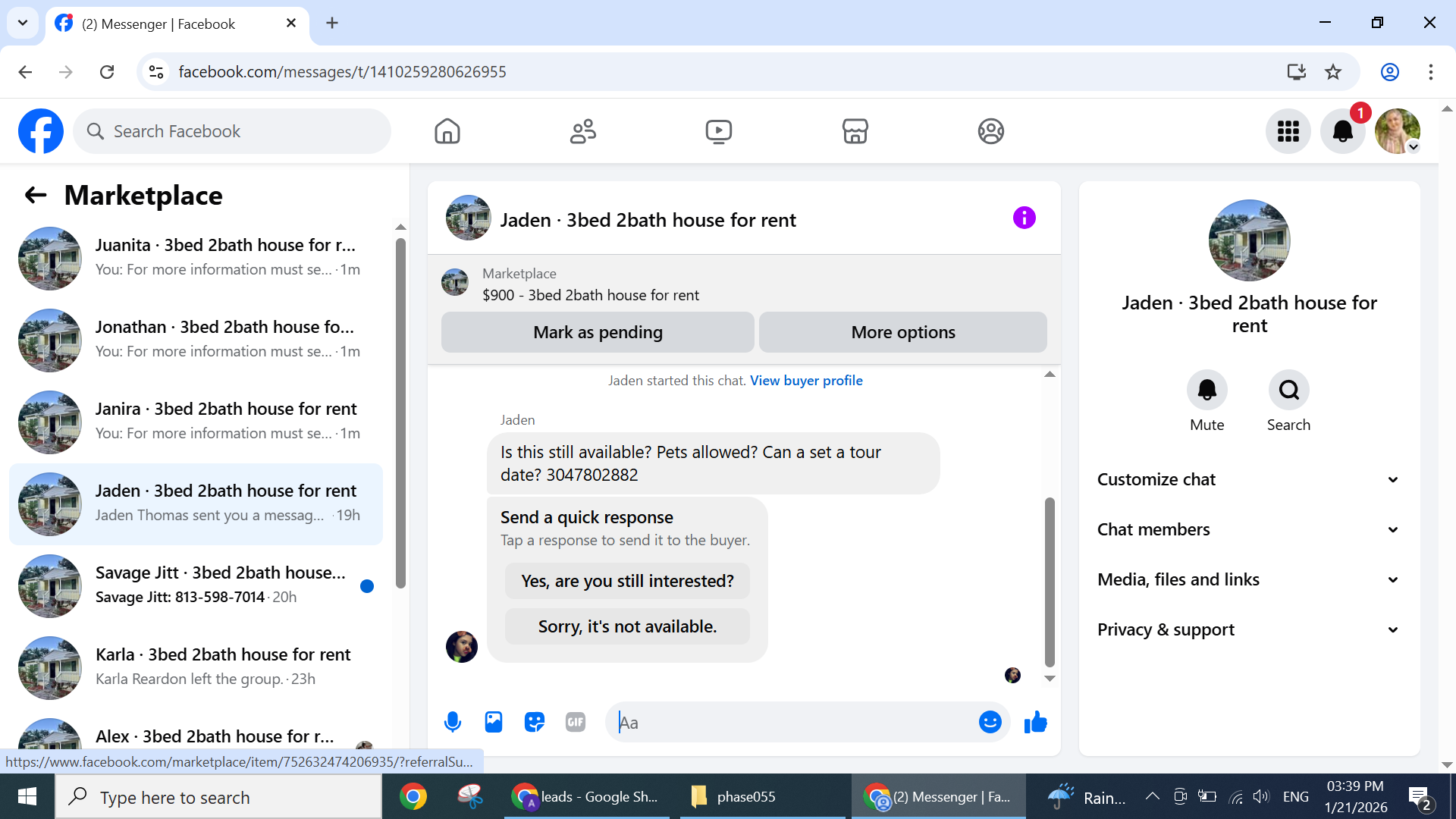
Task: Open View buyer profile link
Action: 806,381
